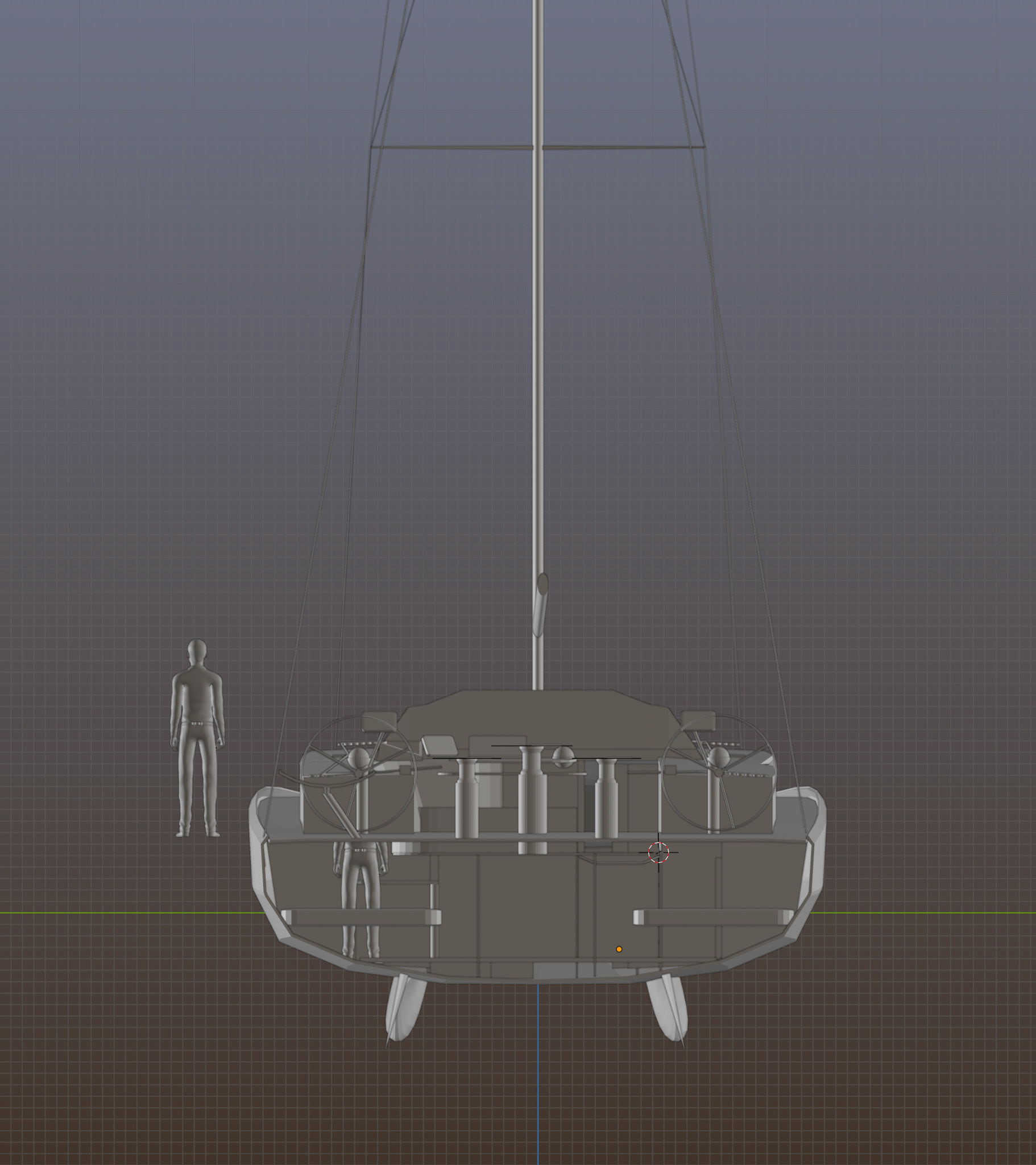Click the red-white 3D cursor
The width and height of the screenshot is (1036, 1165).
tap(658, 853)
